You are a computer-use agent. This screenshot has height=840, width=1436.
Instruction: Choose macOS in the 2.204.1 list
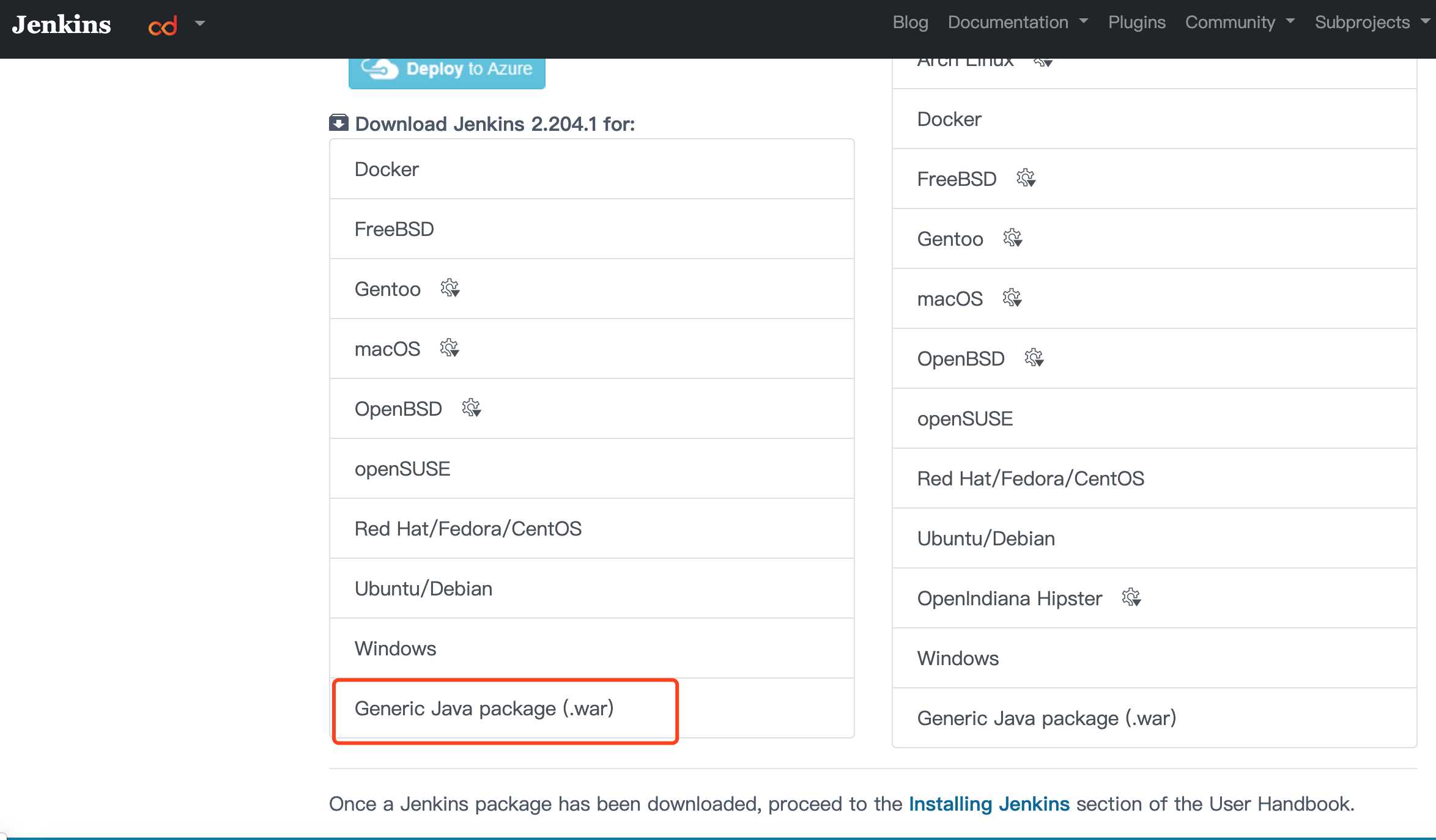[x=591, y=349]
